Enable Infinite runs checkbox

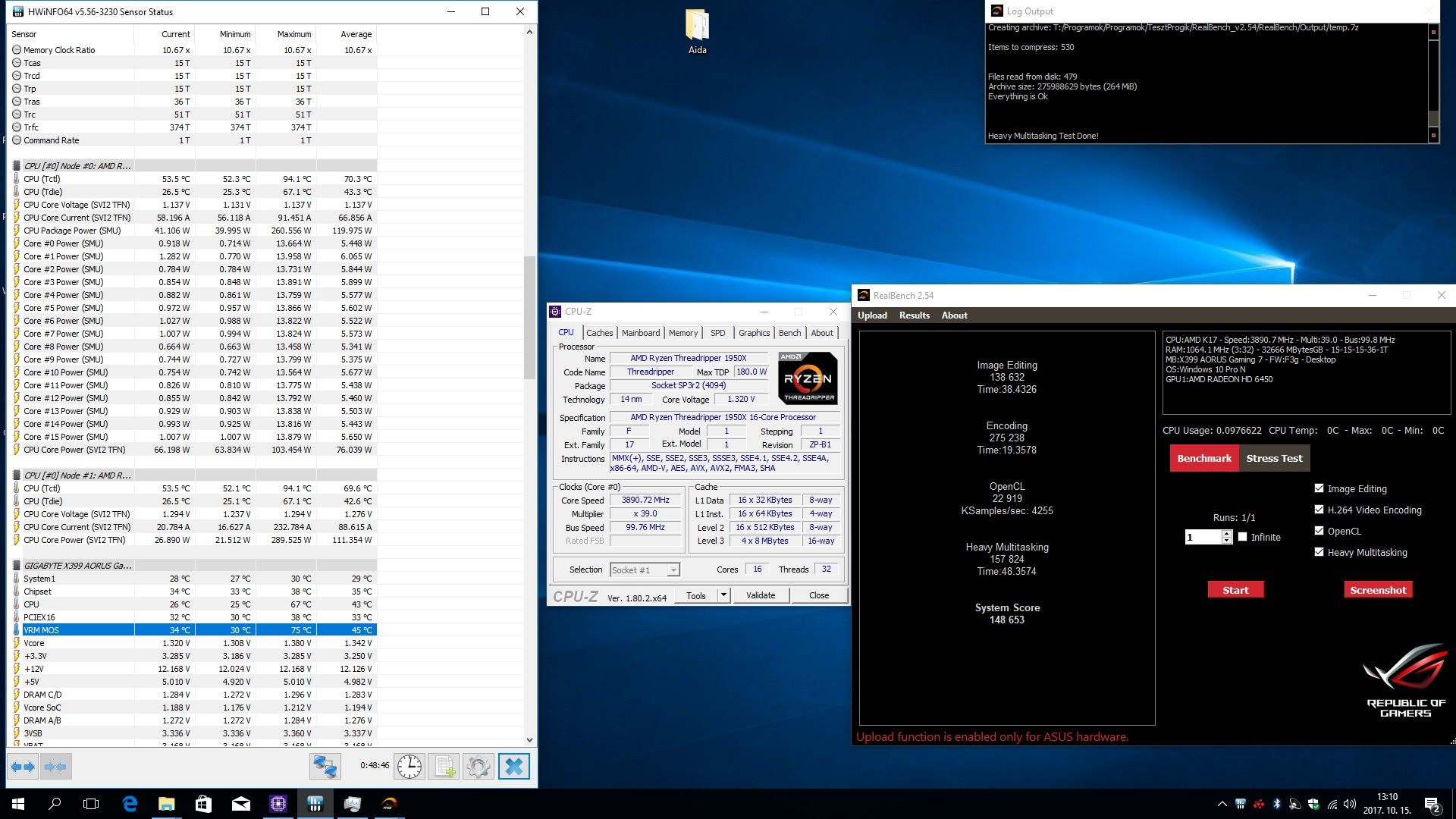[1242, 537]
